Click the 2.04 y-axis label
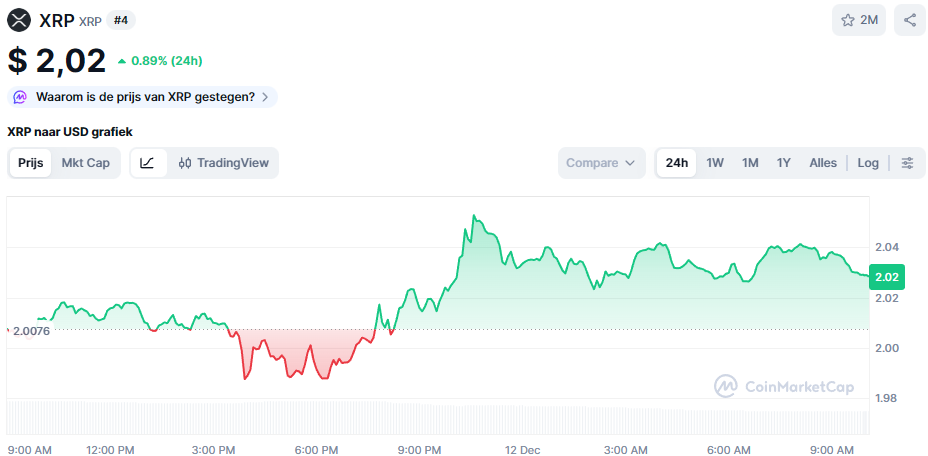Image resolution: width=928 pixels, height=456 pixels. click(x=887, y=247)
